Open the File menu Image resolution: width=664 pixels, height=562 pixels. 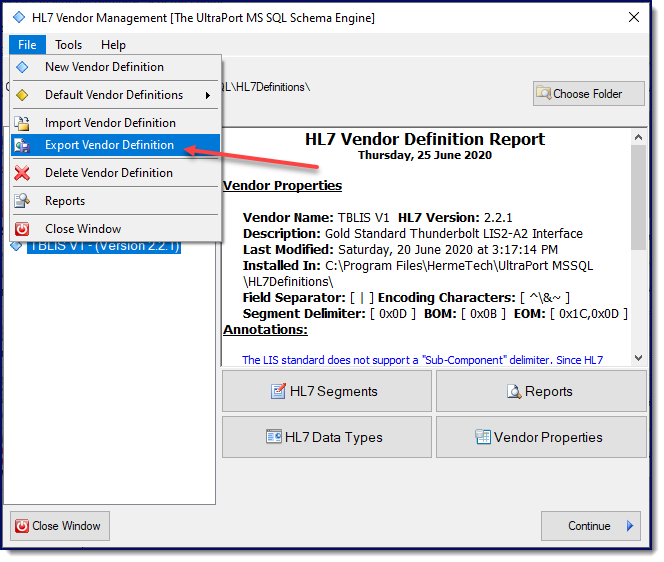click(x=27, y=44)
